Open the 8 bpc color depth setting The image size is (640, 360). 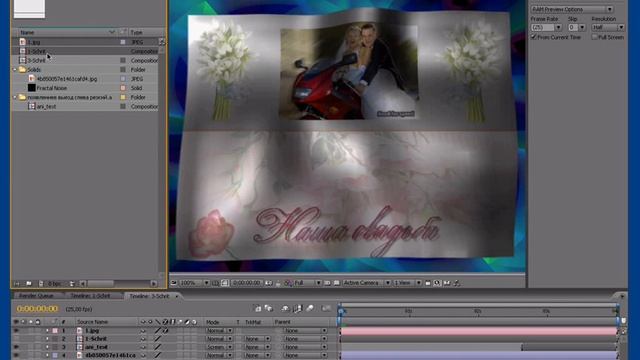tap(55, 283)
